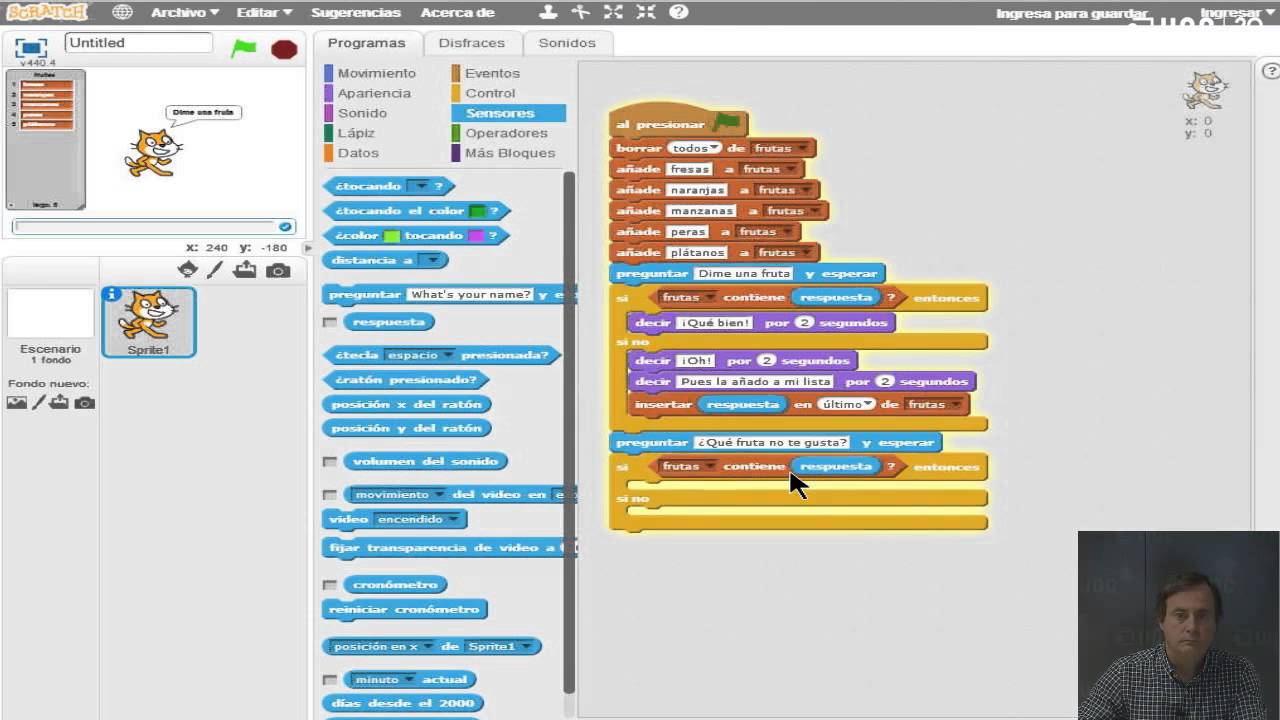Choose backdrop from library icon

[x=17, y=402]
